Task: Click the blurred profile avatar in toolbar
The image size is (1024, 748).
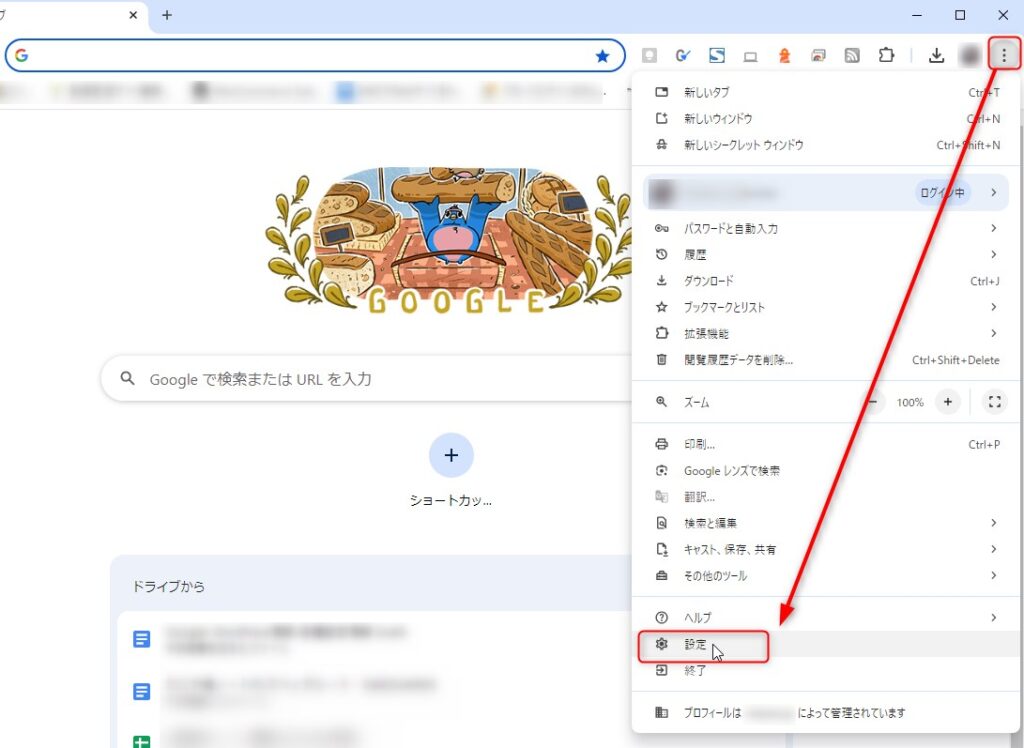Action: pyautogui.click(x=970, y=56)
